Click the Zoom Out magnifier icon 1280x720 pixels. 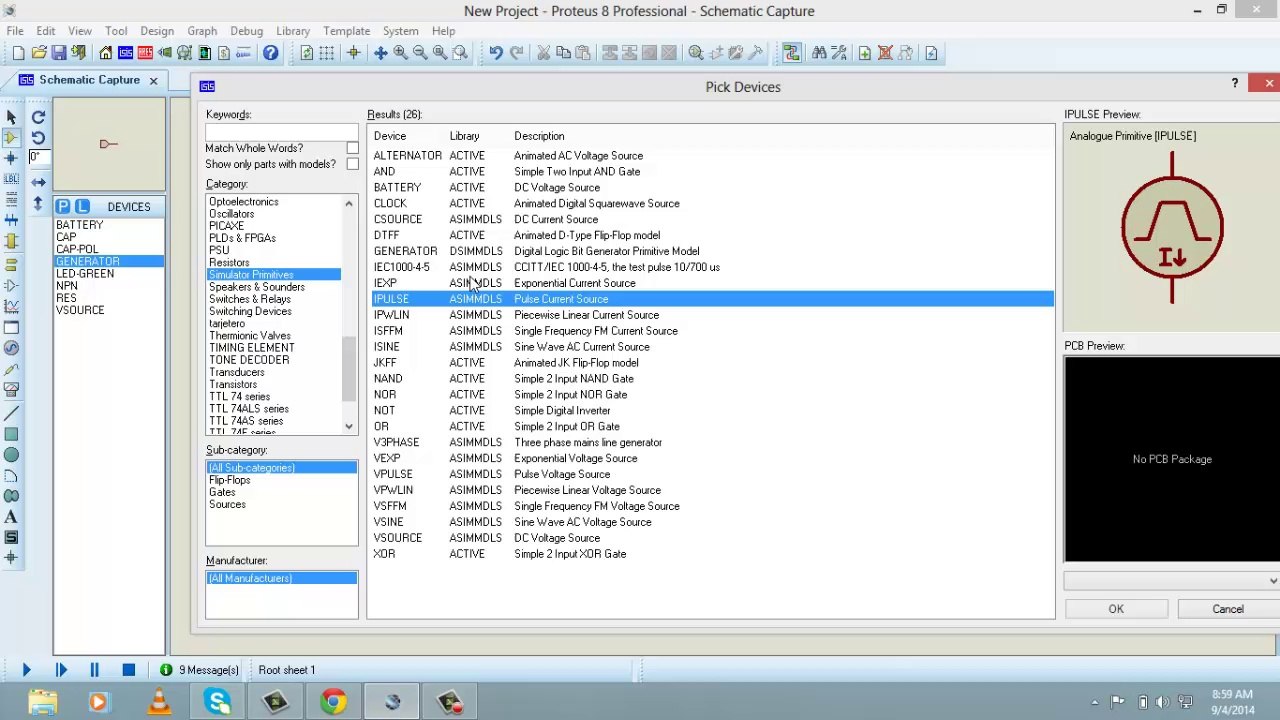tap(420, 53)
